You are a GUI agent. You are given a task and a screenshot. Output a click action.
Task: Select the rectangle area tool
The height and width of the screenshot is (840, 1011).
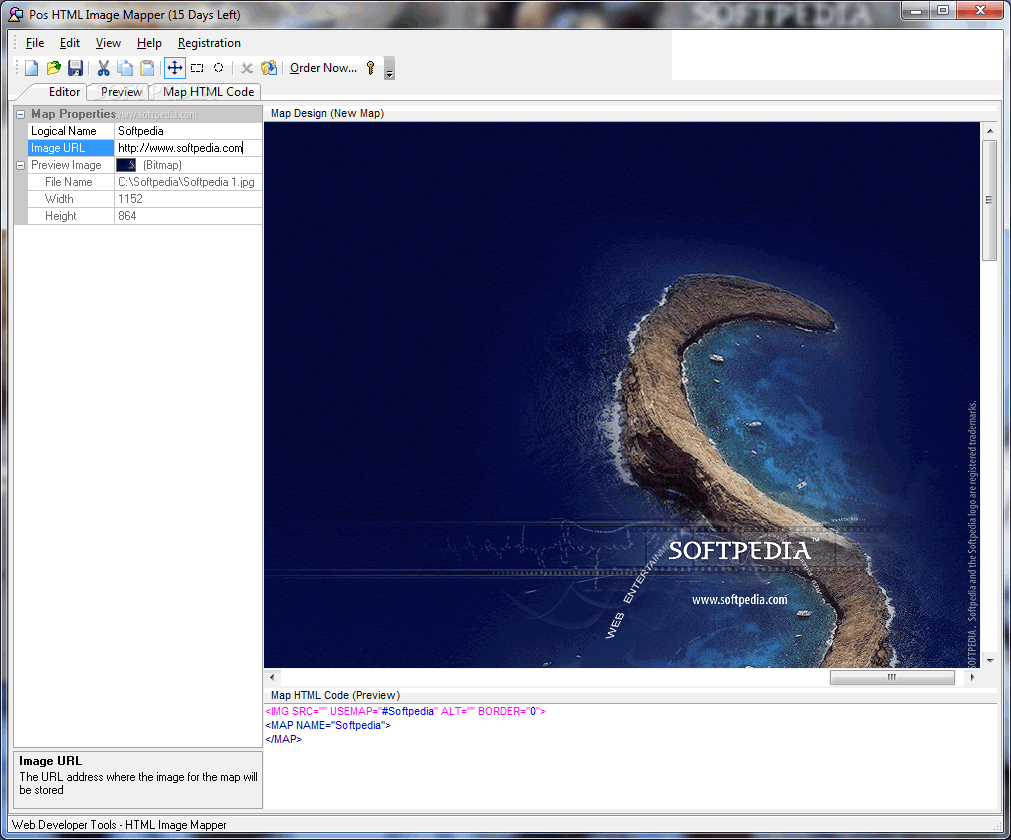pos(197,68)
